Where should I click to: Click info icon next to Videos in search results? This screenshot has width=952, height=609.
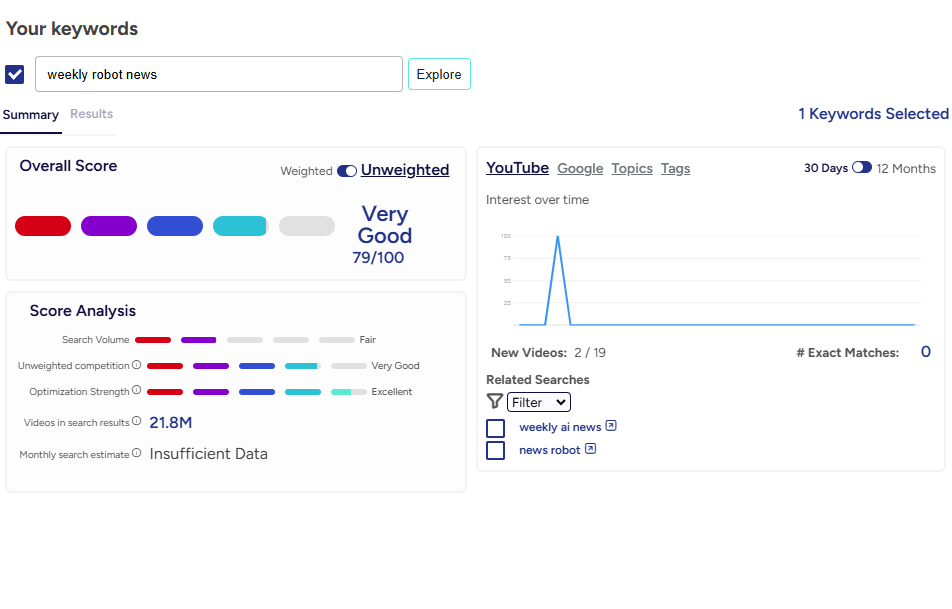click(137, 421)
